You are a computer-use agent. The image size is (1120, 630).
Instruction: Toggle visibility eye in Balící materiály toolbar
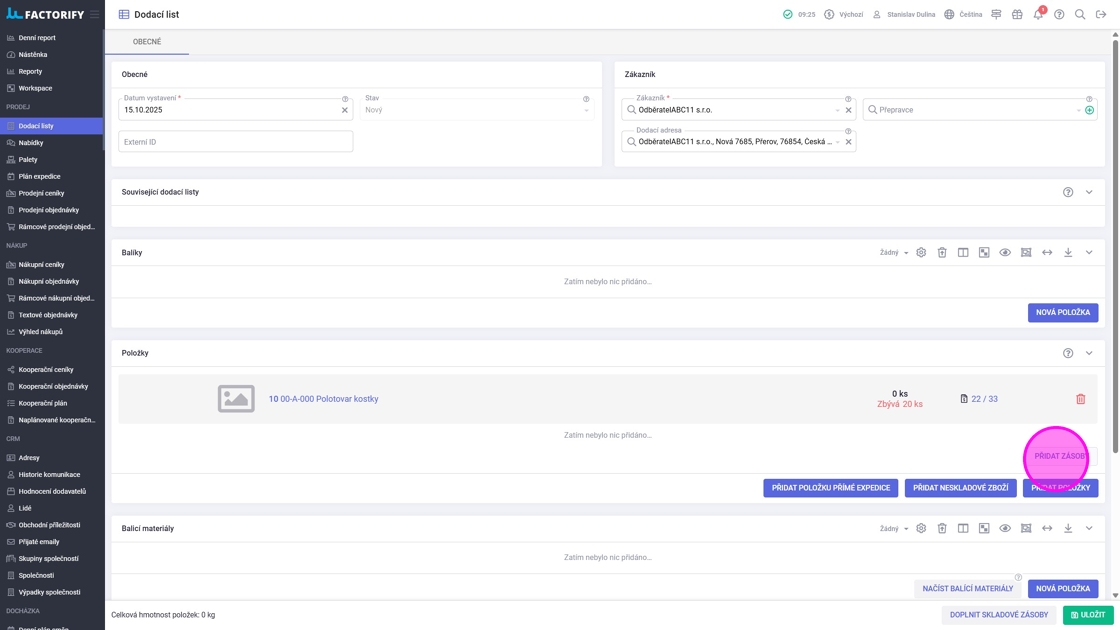click(x=1005, y=529)
